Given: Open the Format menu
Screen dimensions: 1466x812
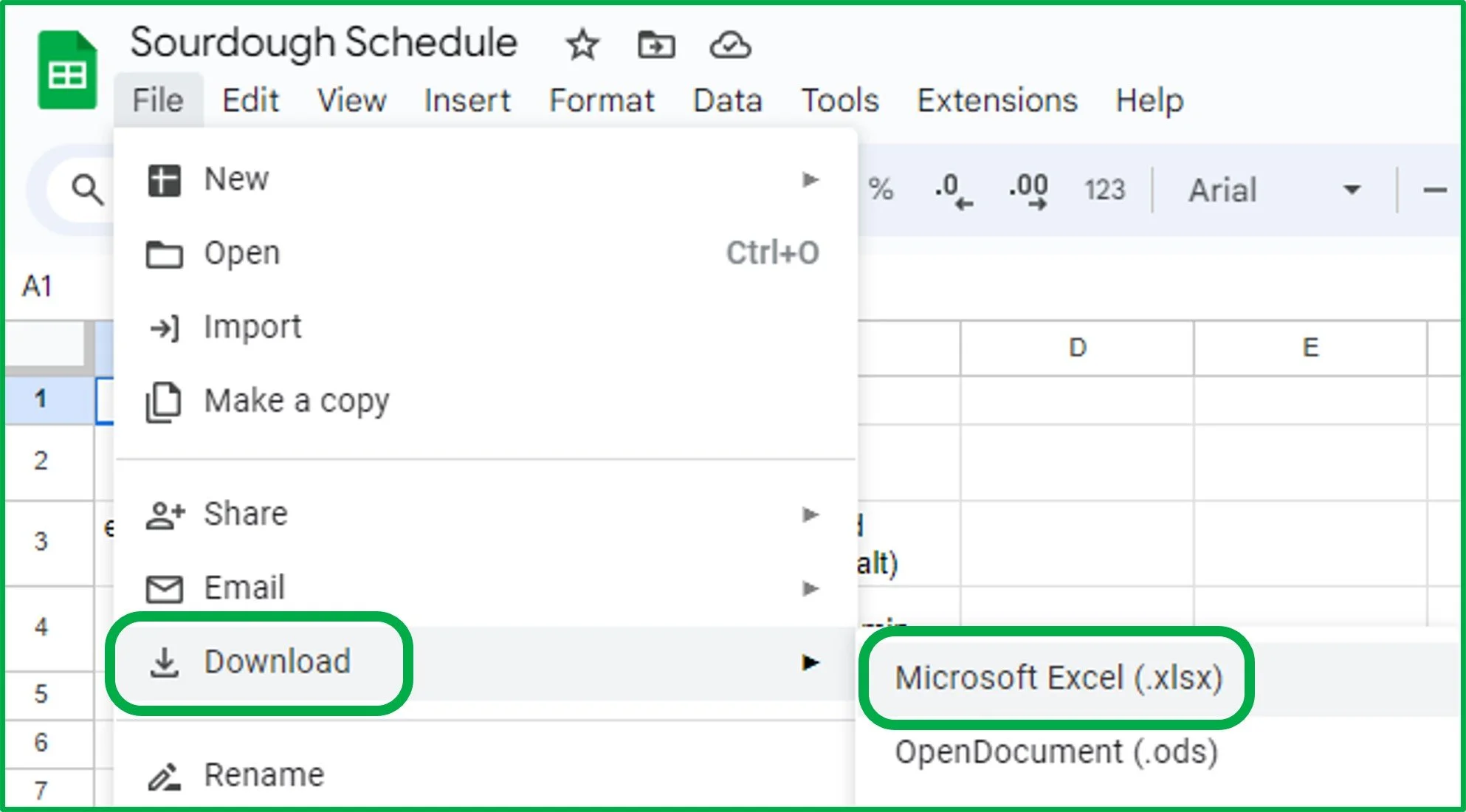Looking at the screenshot, I should [602, 100].
